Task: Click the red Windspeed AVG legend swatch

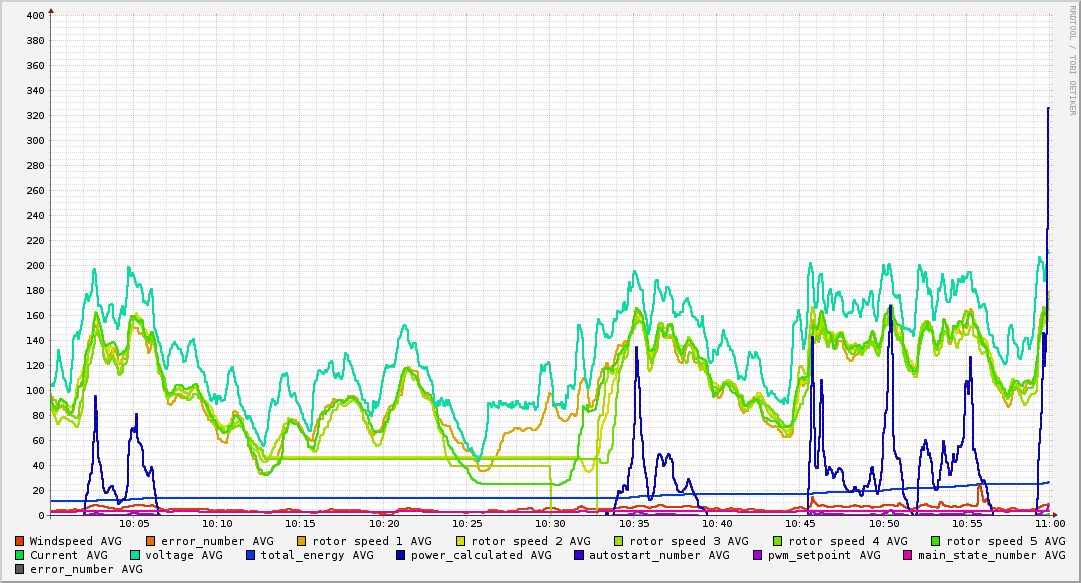Action: (20, 541)
